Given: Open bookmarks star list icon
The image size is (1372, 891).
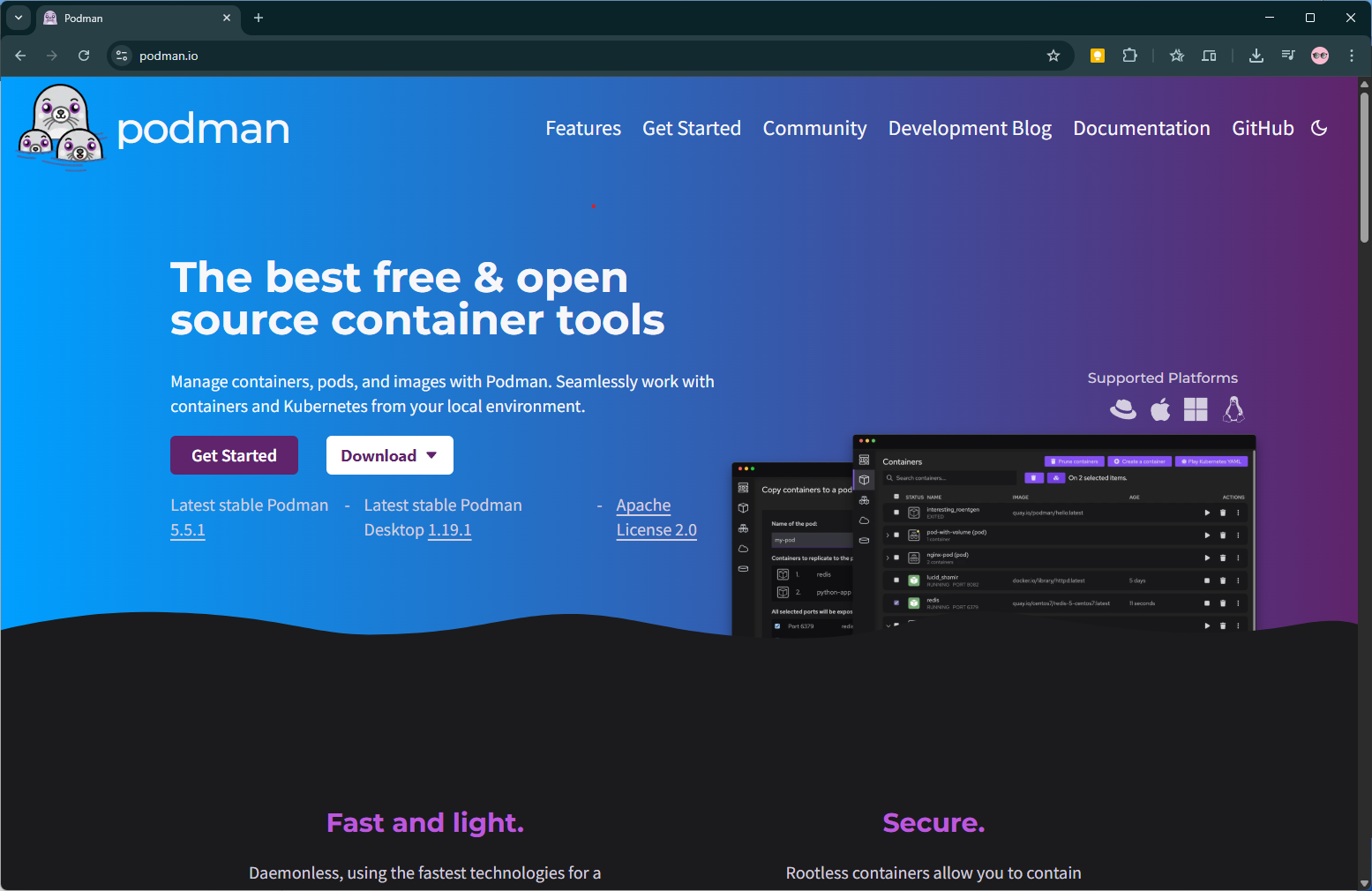Looking at the screenshot, I should pyautogui.click(x=1177, y=56).
